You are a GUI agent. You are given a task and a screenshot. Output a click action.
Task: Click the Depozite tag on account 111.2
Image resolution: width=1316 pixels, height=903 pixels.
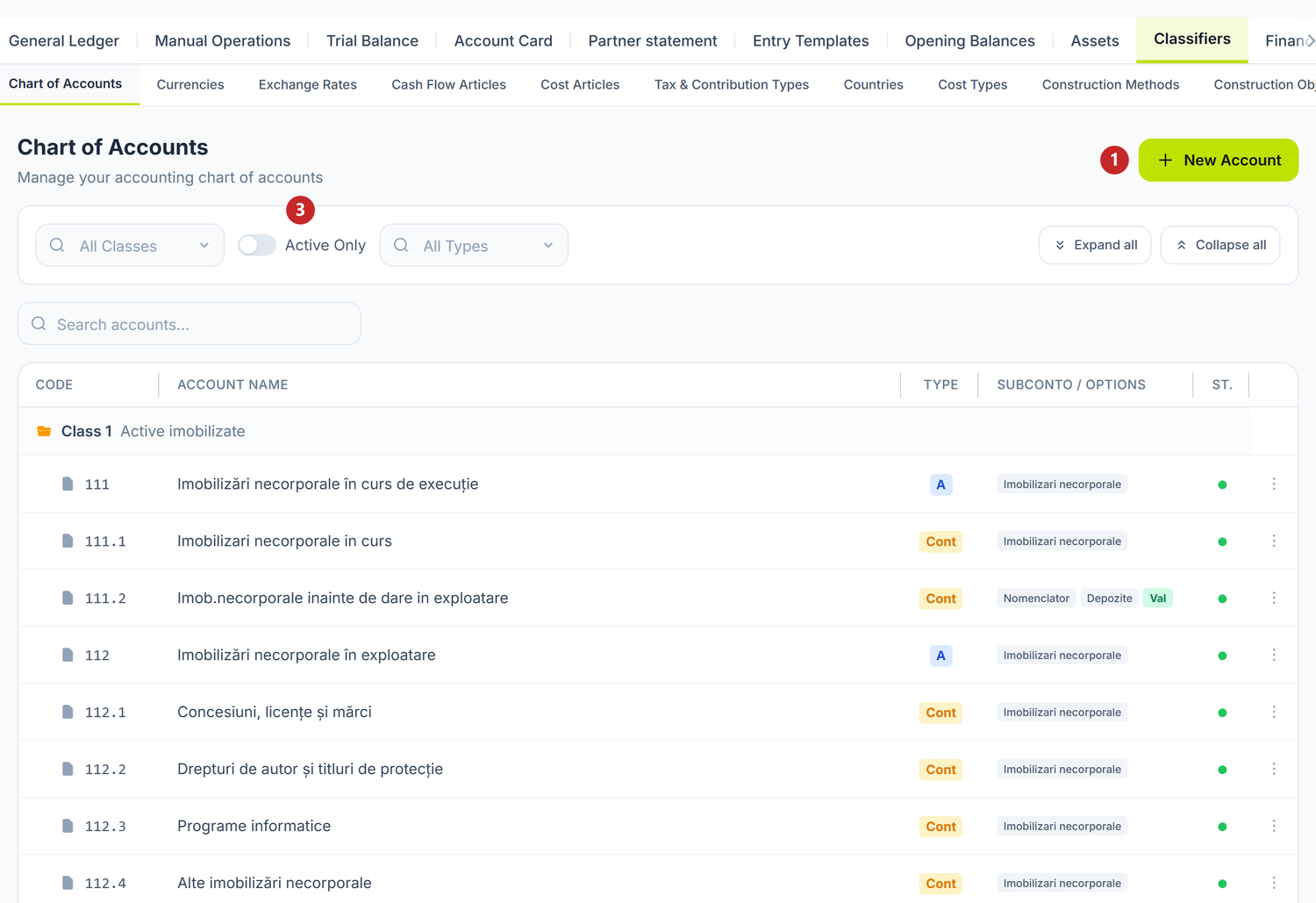[x=1109, y=598]
